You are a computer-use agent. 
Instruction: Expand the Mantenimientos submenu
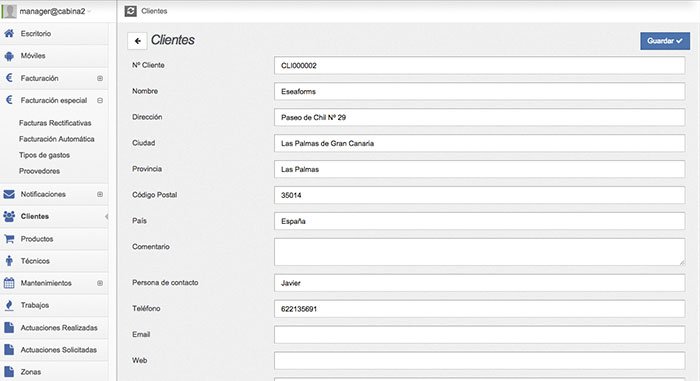coord(100,283)
